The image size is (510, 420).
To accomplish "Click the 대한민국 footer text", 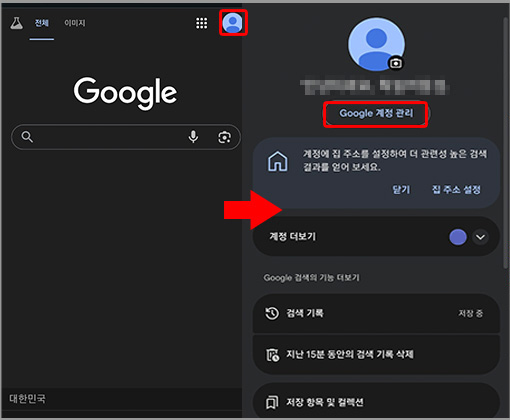I will 27,398.
